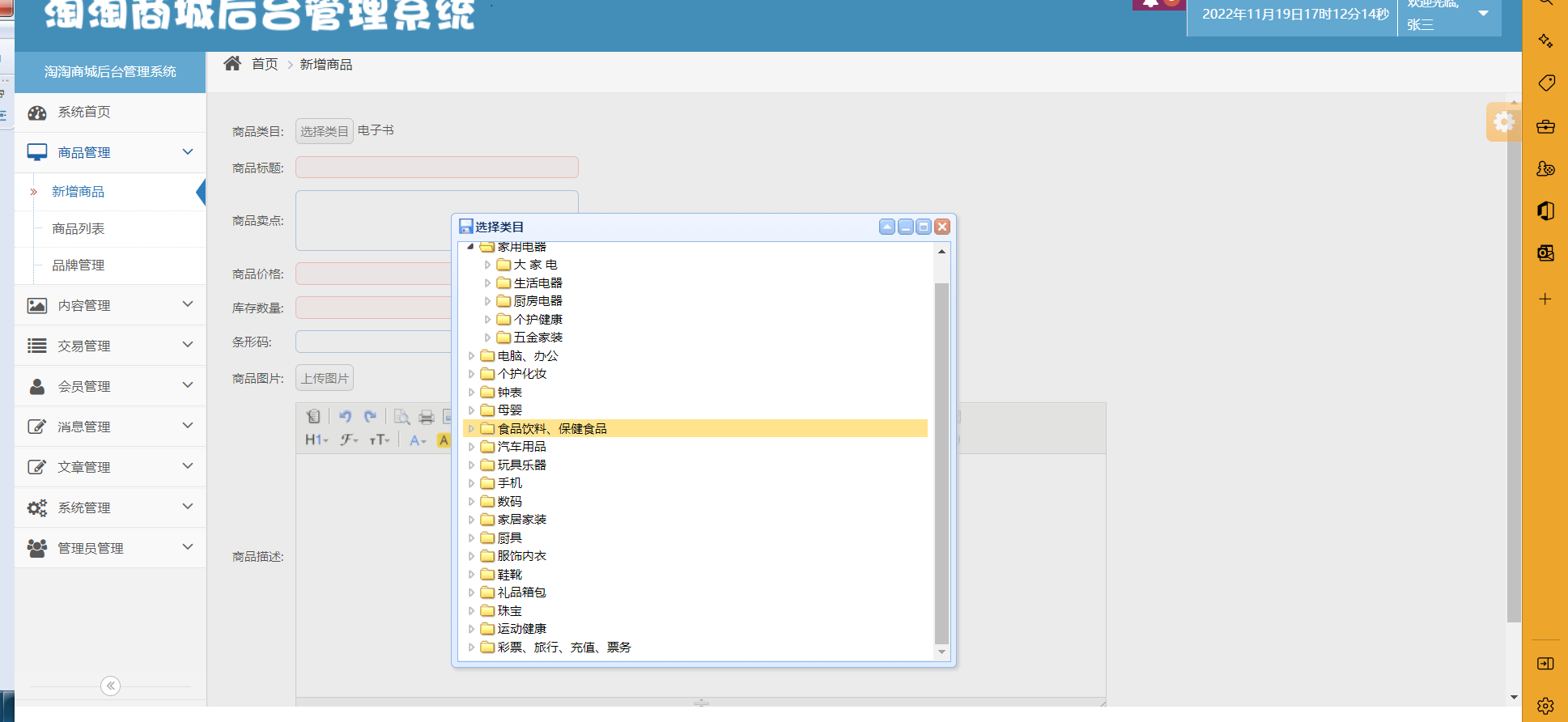Click the dialog scrollbar down arrow

click(x=941, y=652)
